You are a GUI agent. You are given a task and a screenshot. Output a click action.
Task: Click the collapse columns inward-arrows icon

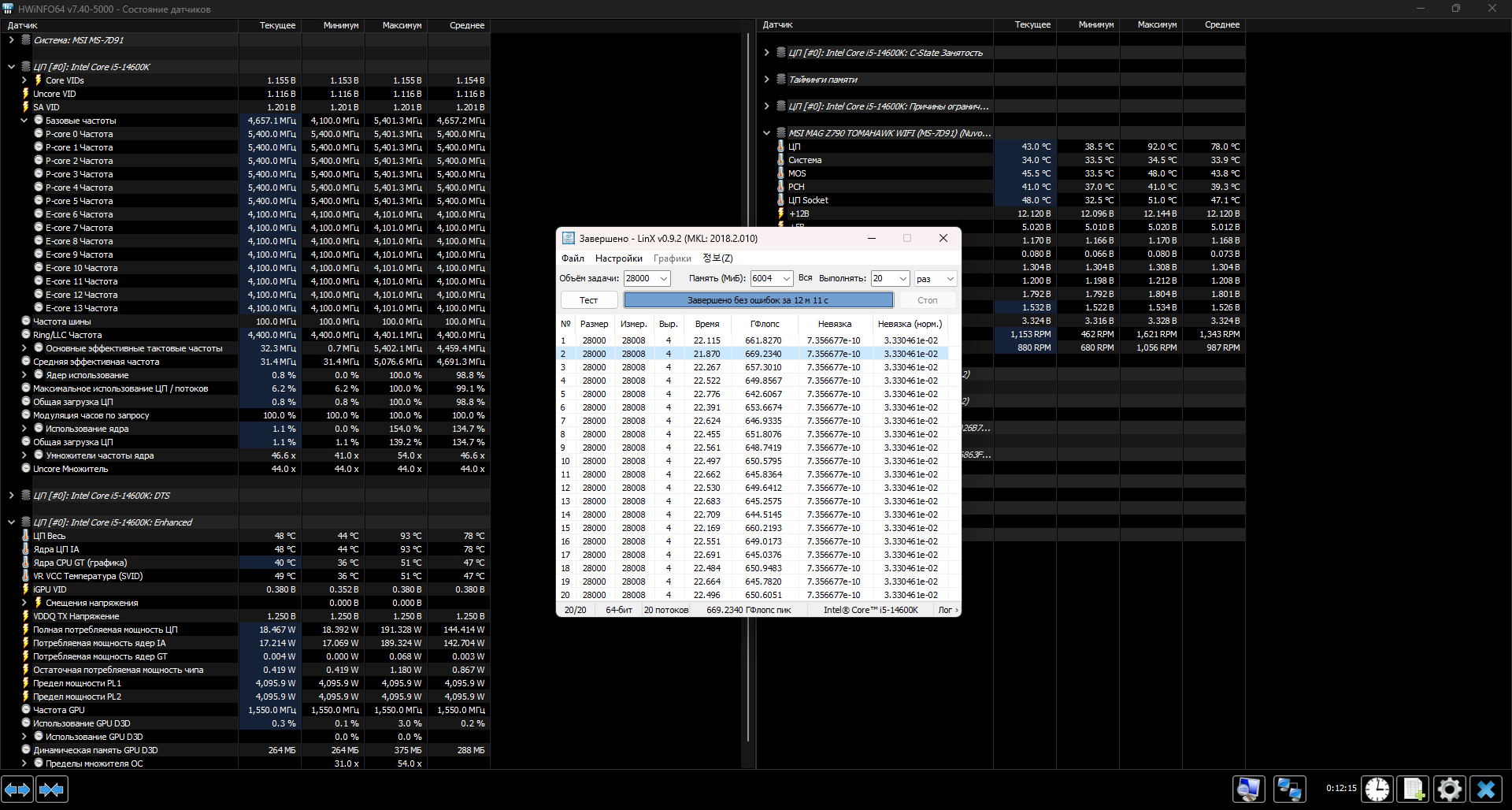(52, 789)
